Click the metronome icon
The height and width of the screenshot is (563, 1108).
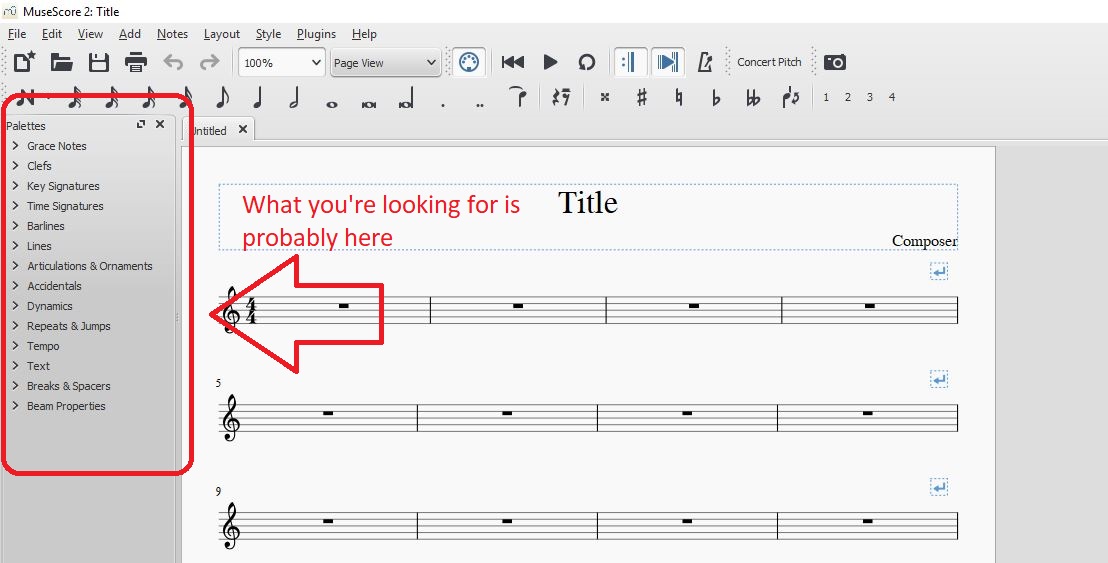[705, 62]
